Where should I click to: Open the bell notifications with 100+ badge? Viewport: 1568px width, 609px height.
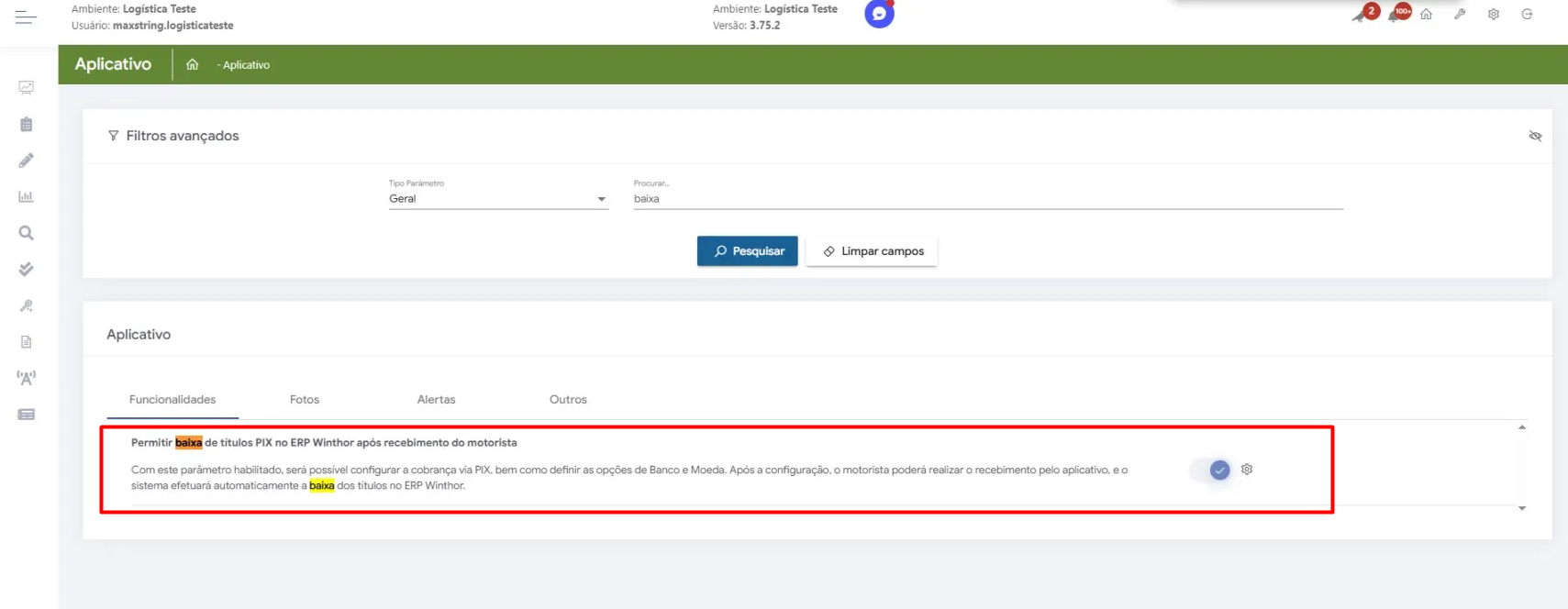click(1399, 14)
